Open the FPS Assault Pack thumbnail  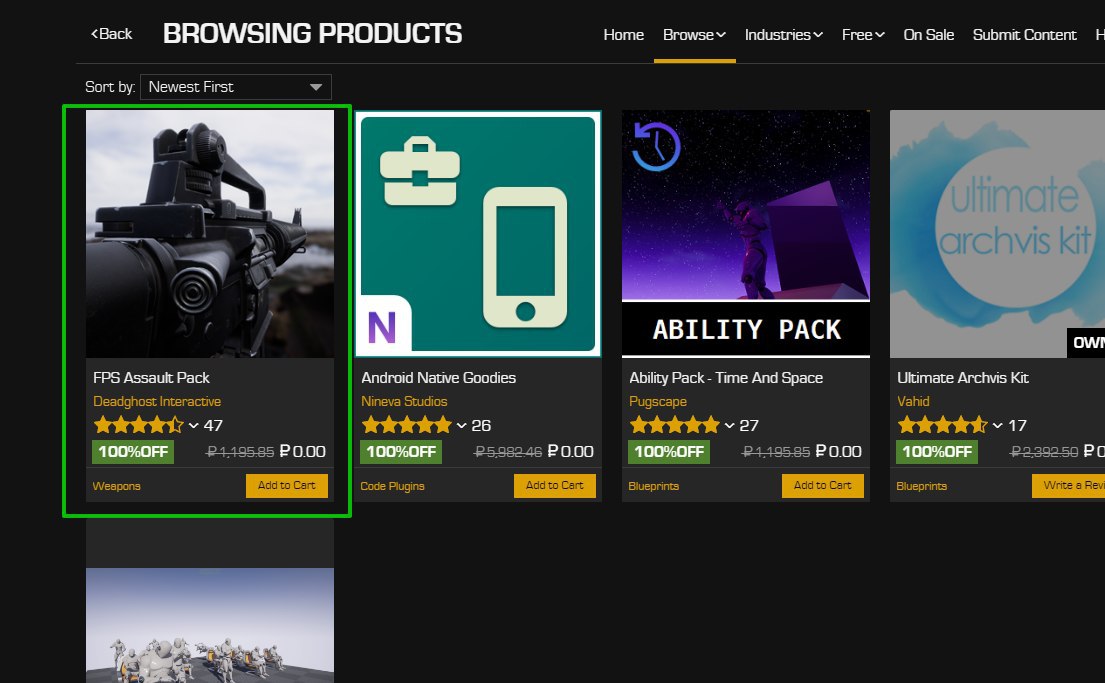point(210,234)
